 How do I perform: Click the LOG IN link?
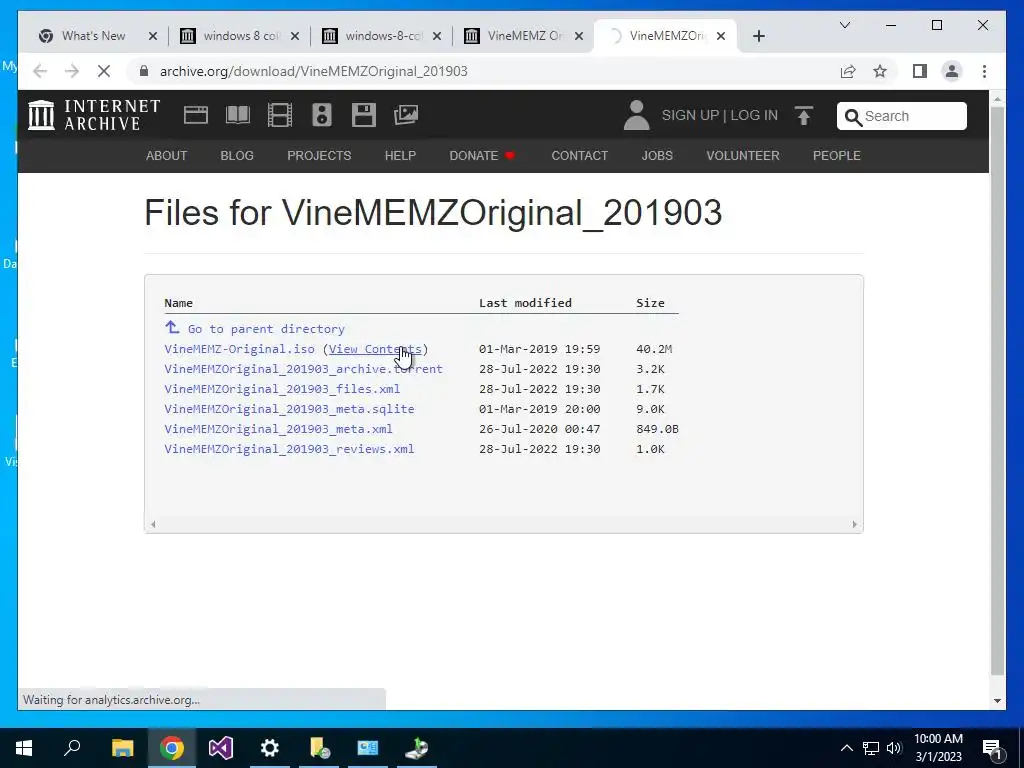(x=754, y=115)
